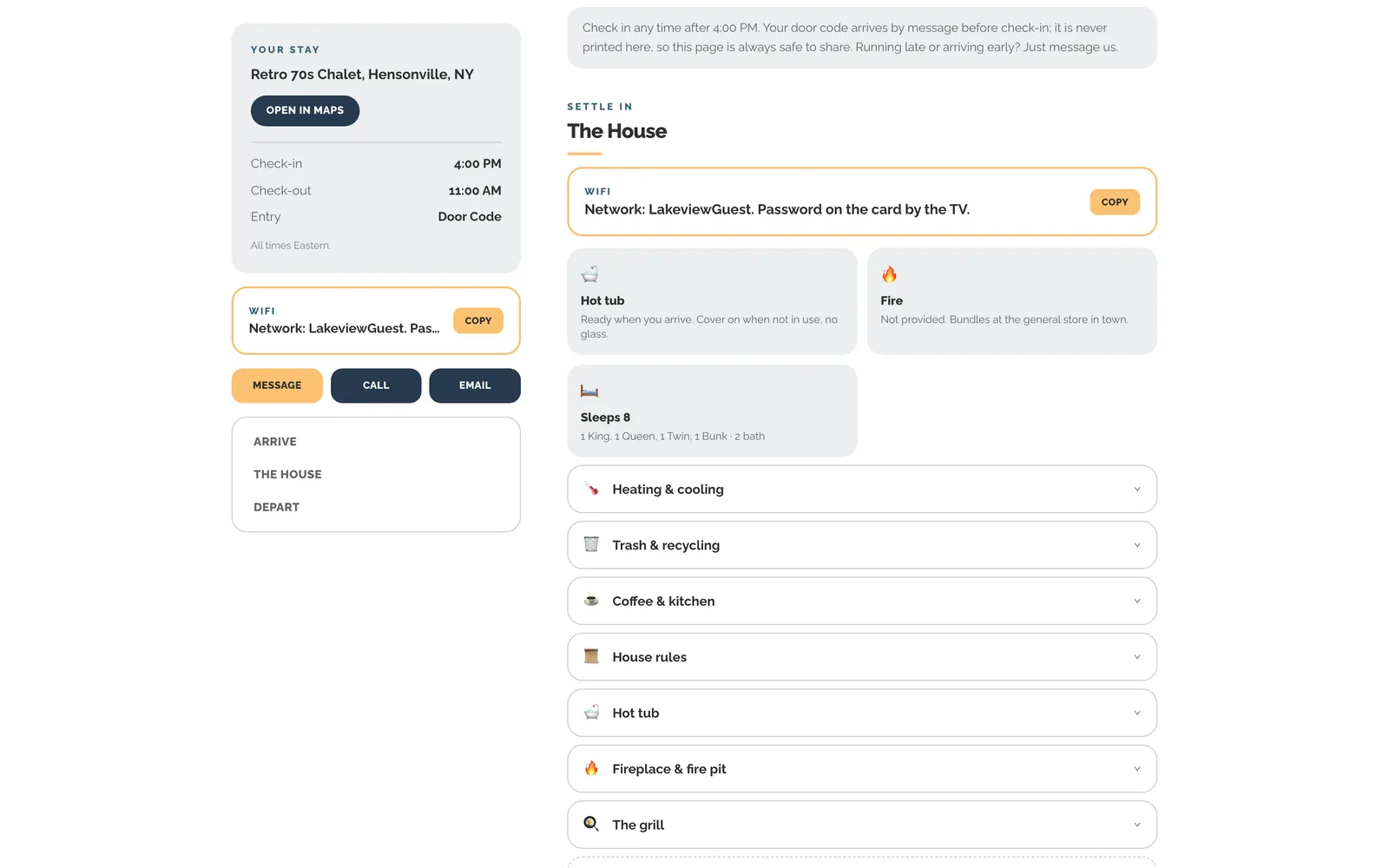Click the Fire card description about bundles
Screen dimensions: 1389x868
tap(1004, 319)
